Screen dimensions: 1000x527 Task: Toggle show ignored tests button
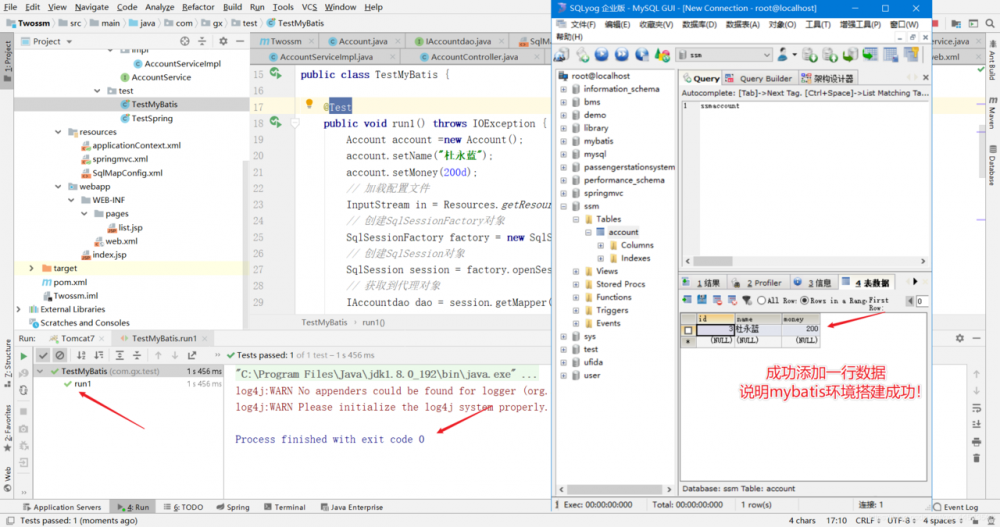(x=60, y=355)
